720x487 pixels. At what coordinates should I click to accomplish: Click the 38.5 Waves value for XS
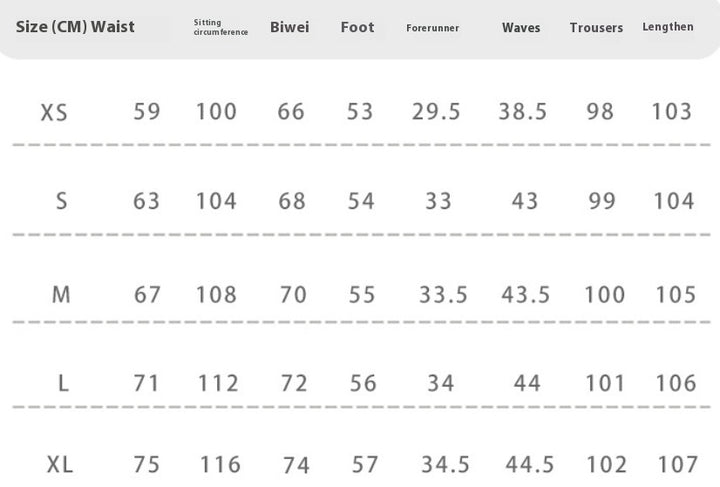[x=523, y=112]
